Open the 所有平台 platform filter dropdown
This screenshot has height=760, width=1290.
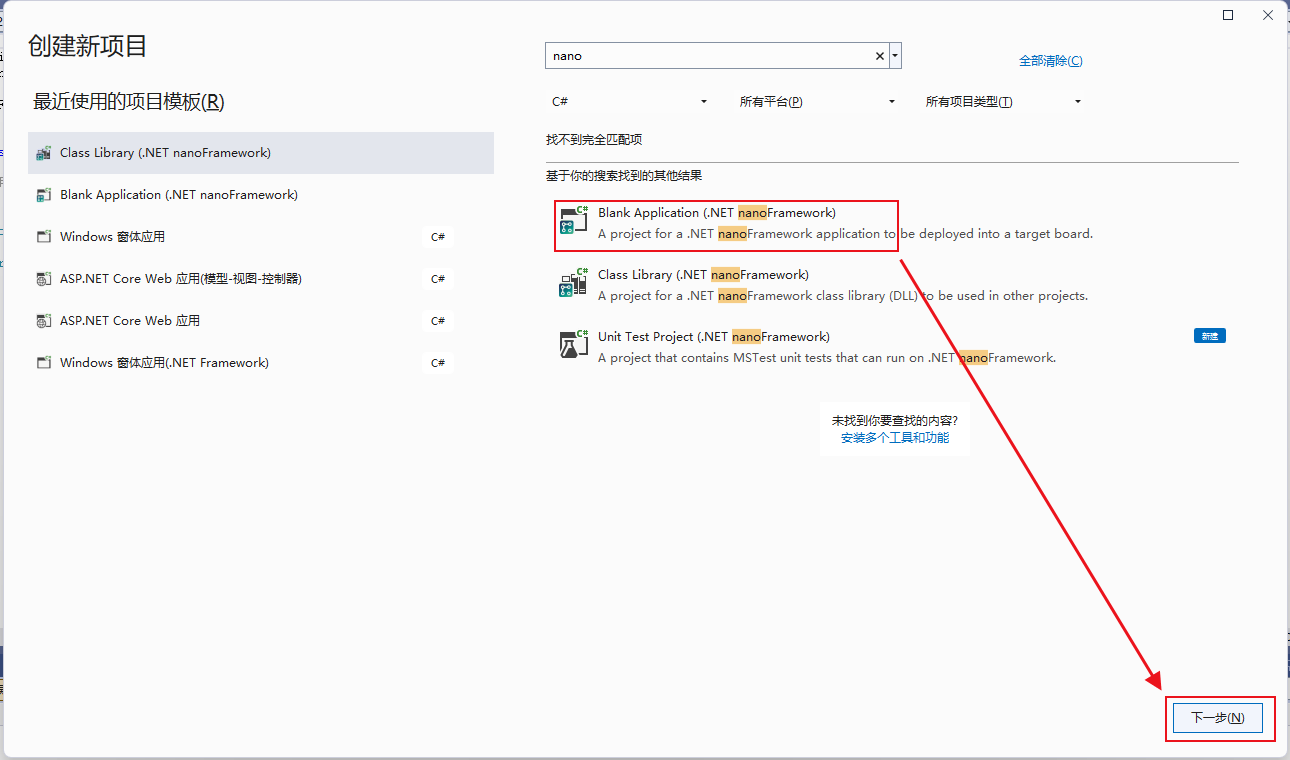(x=817, y=102)
